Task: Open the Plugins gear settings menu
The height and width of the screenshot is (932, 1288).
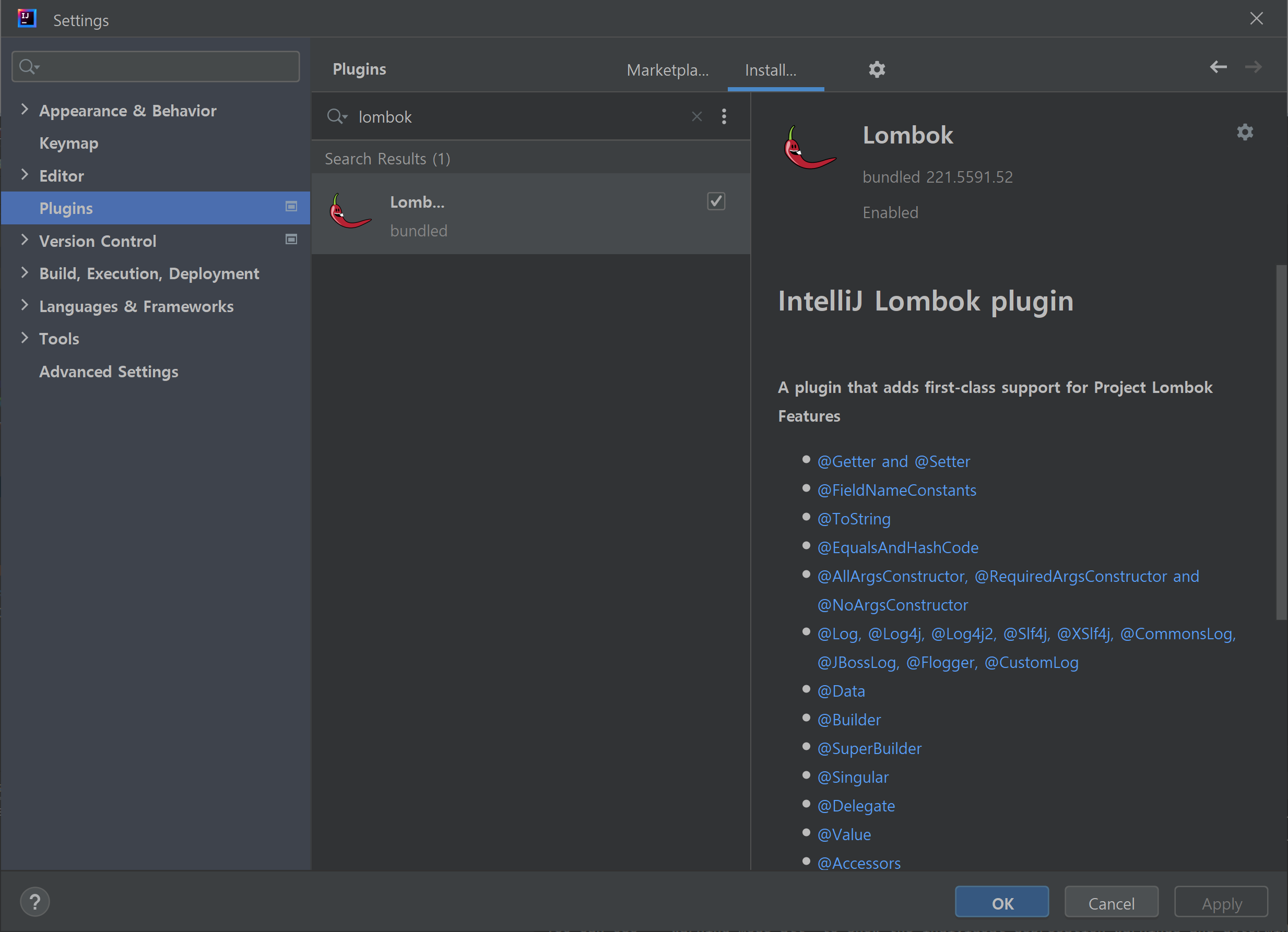Action: coord(876,69)
